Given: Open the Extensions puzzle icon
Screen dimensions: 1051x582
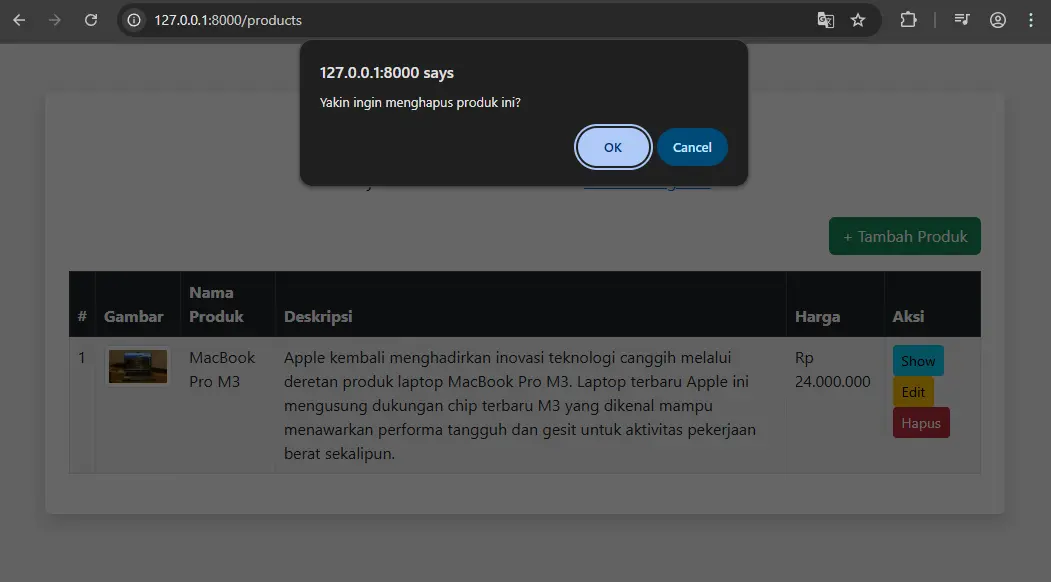Looking at the screenshot, I should [908, 20].
